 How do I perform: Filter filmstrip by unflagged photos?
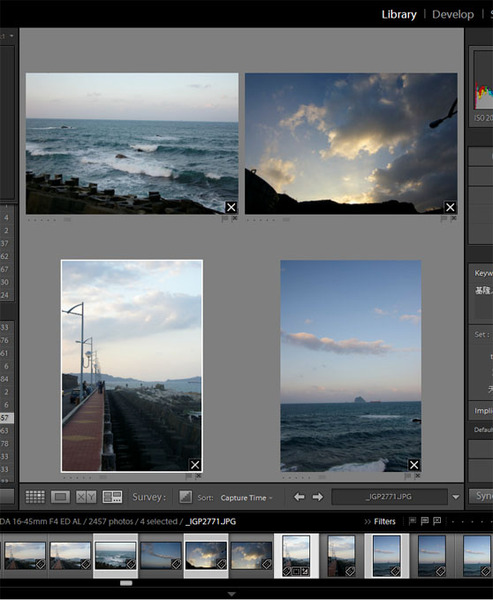tap(424, 521)
